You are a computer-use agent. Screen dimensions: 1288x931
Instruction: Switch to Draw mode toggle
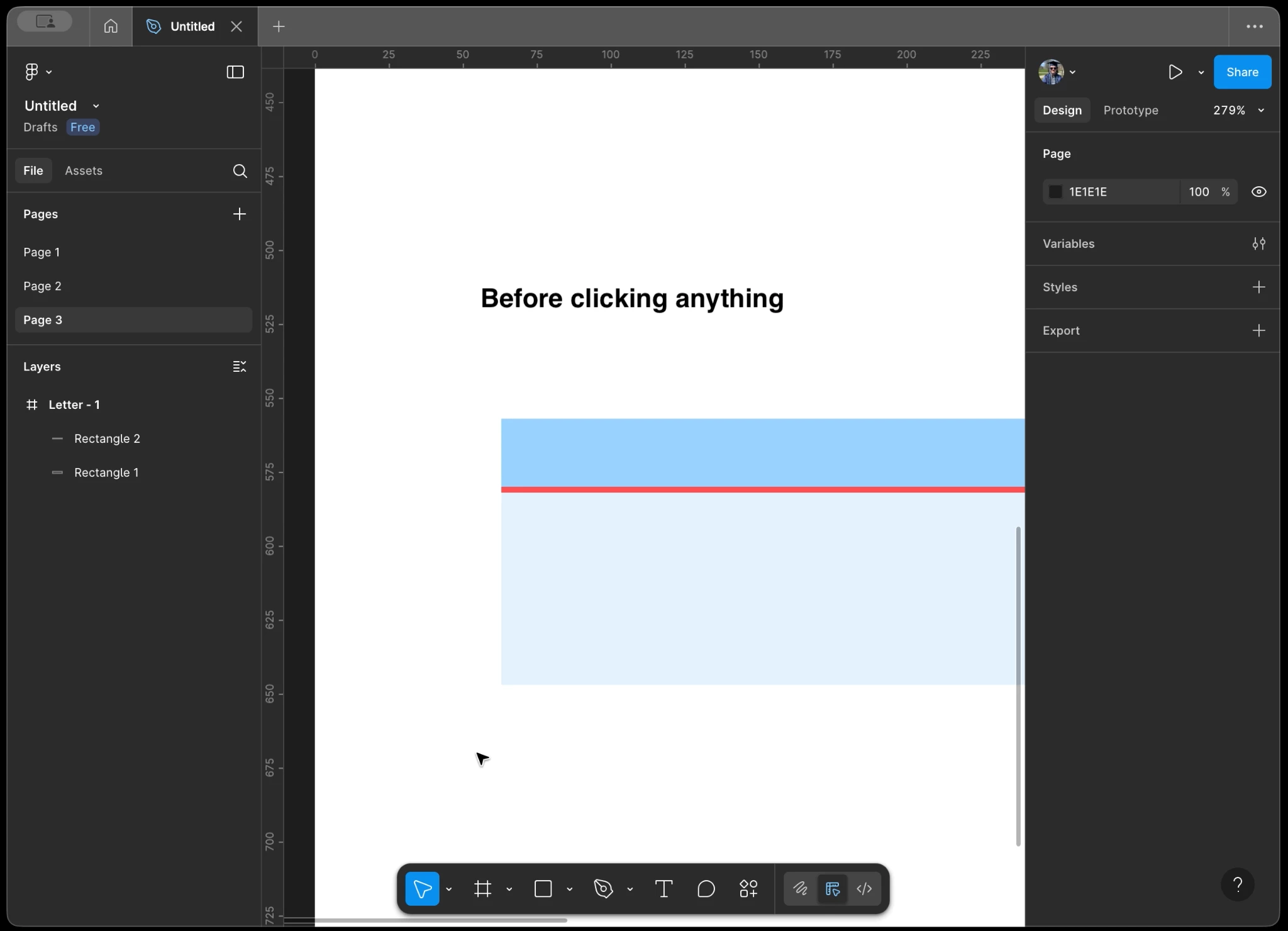pyautogui.click(x=800, y=889)
